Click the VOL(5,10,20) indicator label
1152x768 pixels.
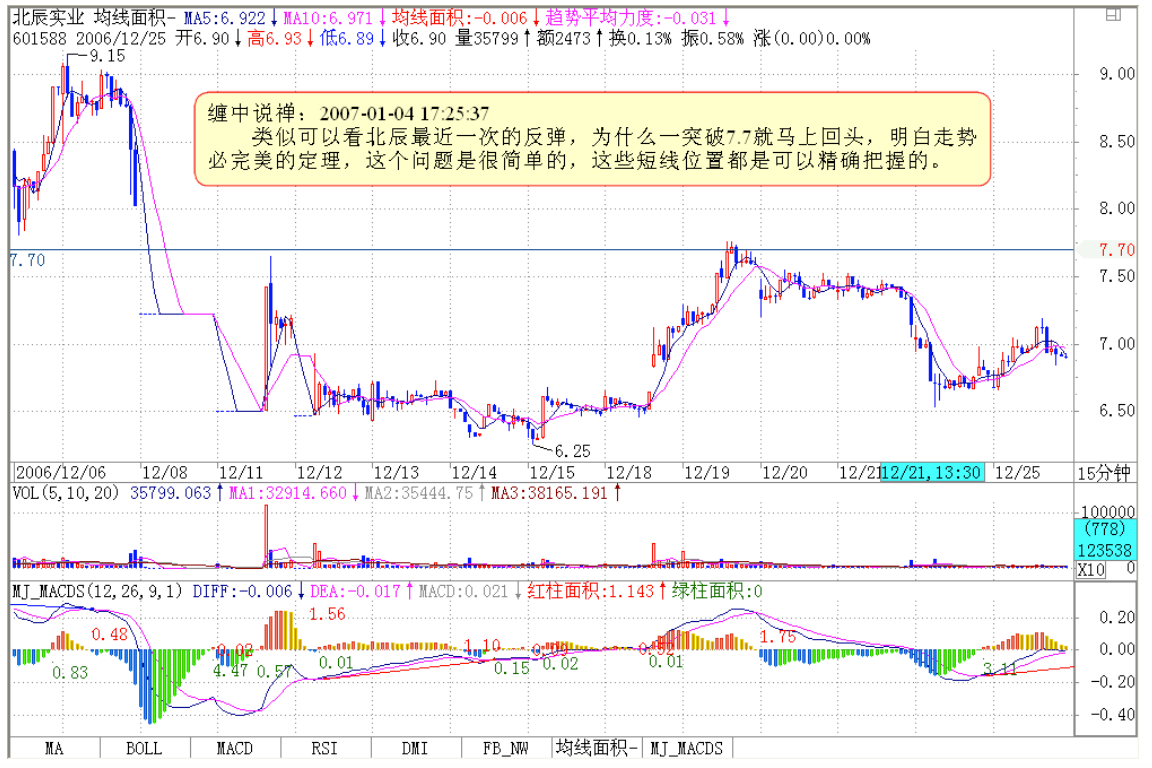click(x=65, y=493)
